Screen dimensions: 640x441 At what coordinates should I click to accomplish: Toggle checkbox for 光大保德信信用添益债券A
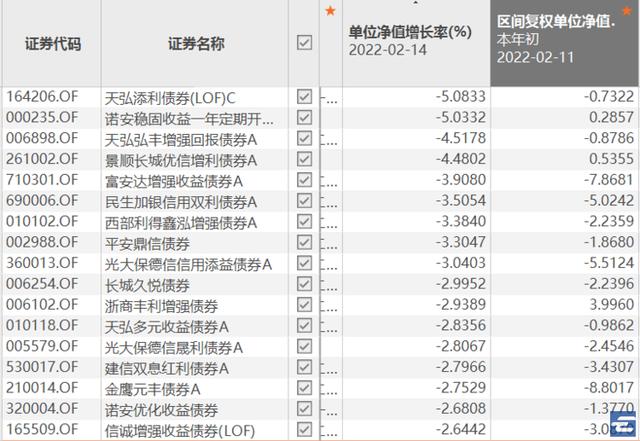pos(304,263)
